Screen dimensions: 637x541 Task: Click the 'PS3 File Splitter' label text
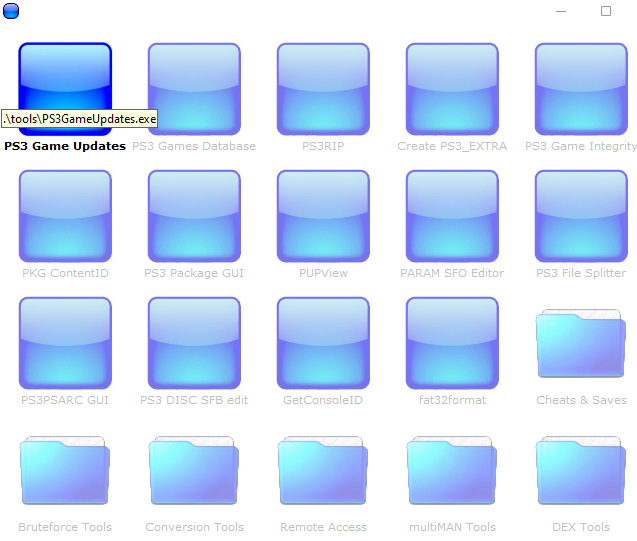[581, 273]
